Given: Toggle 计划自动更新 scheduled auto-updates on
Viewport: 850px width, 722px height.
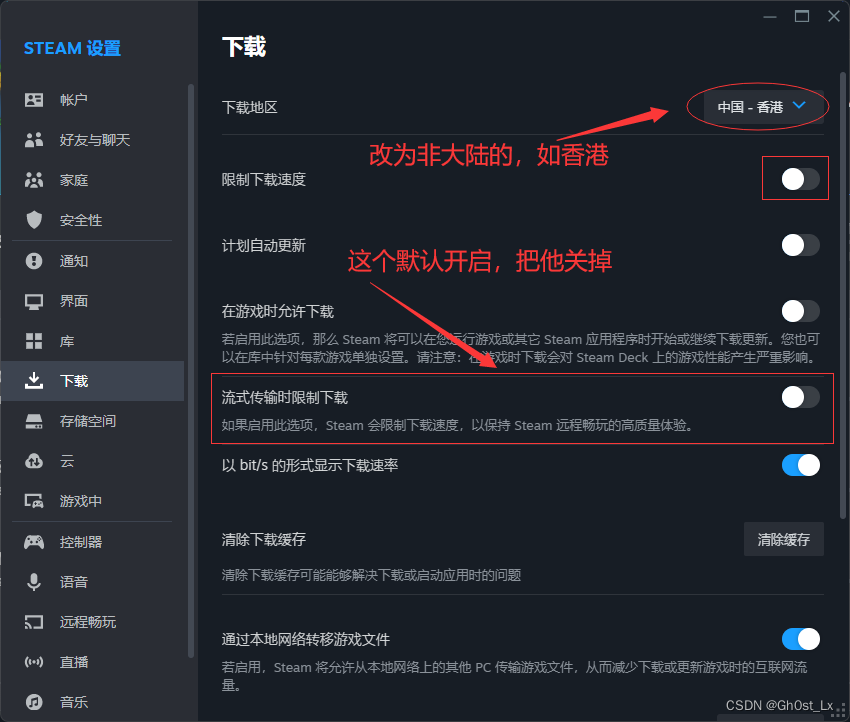Looking at the screenshot, I should coord(799,243).
